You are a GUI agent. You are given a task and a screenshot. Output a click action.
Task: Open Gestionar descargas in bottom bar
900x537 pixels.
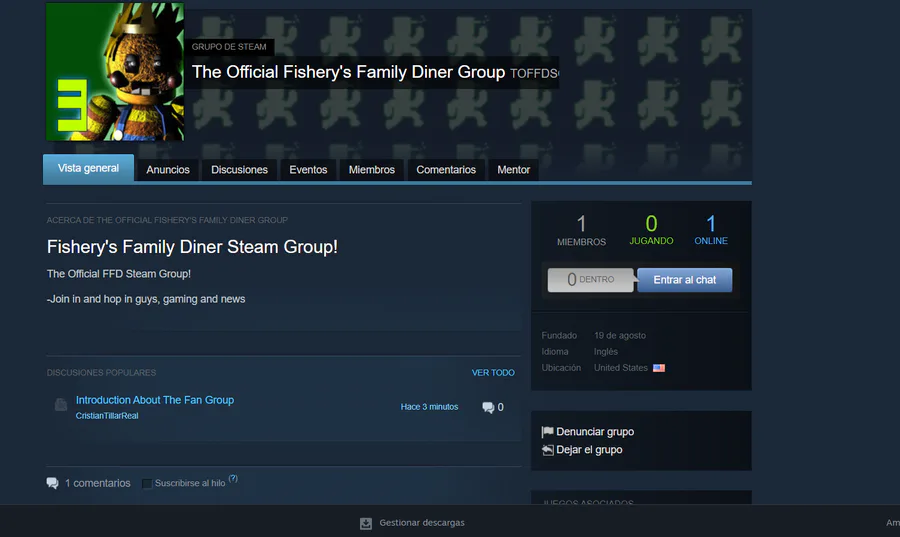pos(422,523)
